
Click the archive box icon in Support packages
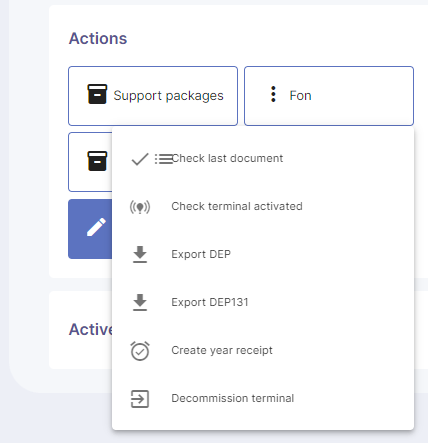click(97, 94)
